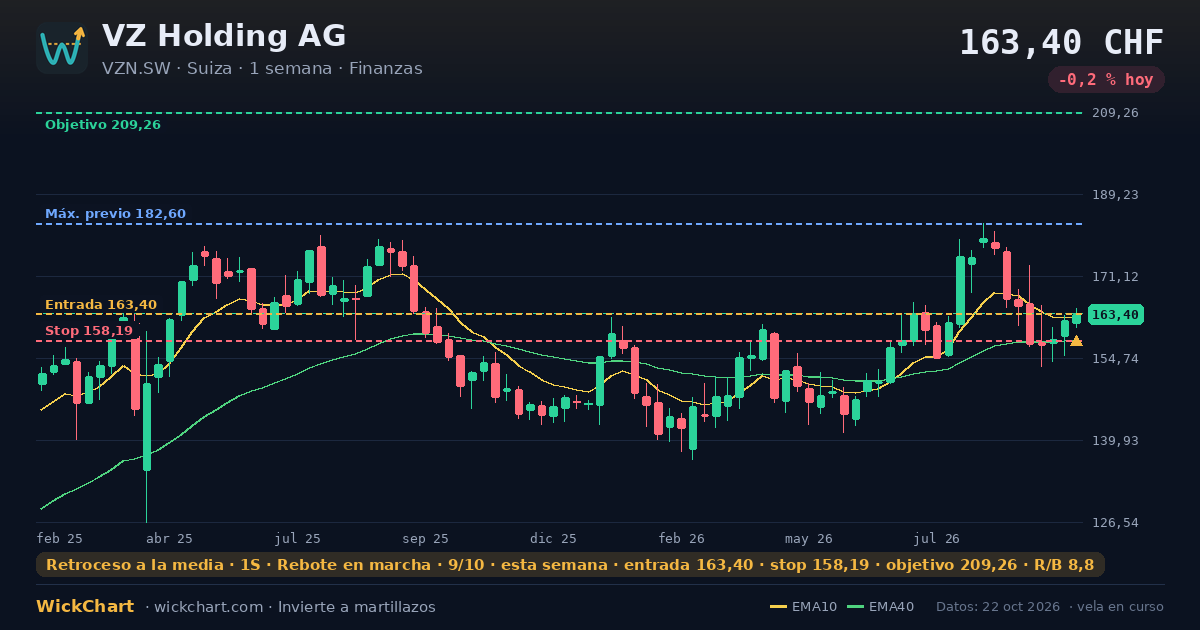Click the Máx. previo 182,60 label
The image size is (1200, 630).
(x=115, y=214)
